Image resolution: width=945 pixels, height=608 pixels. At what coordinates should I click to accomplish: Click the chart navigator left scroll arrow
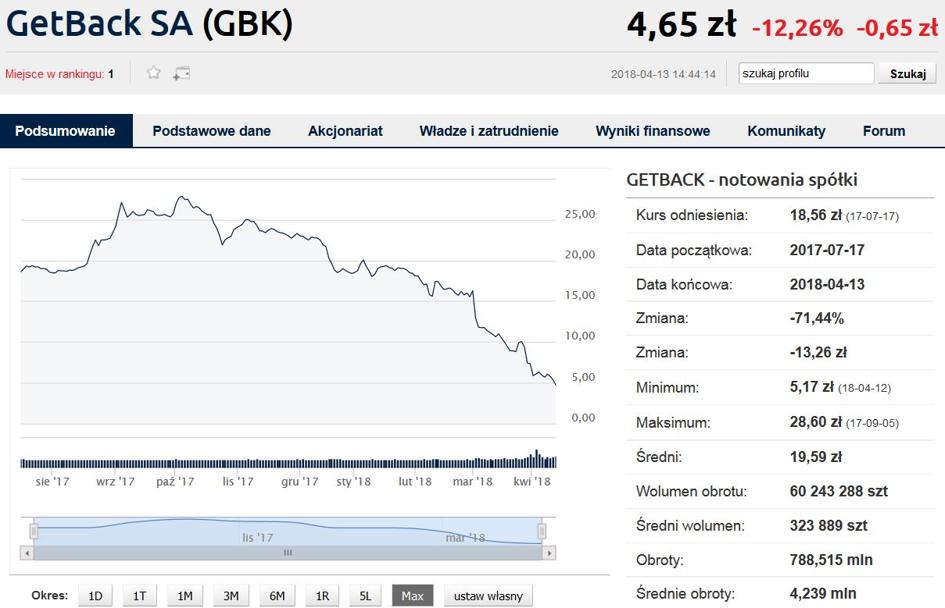(27, 553)
